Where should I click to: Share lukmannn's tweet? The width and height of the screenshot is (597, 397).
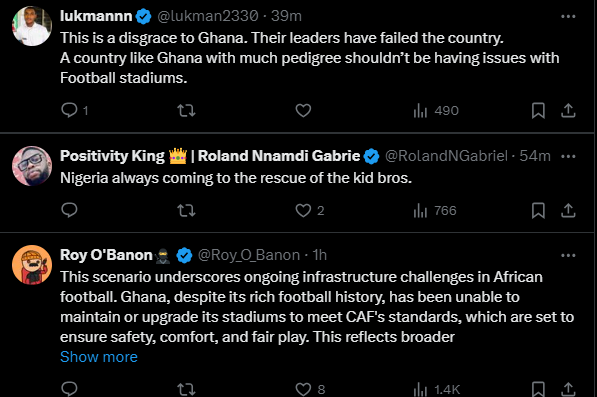pos(568,111)
